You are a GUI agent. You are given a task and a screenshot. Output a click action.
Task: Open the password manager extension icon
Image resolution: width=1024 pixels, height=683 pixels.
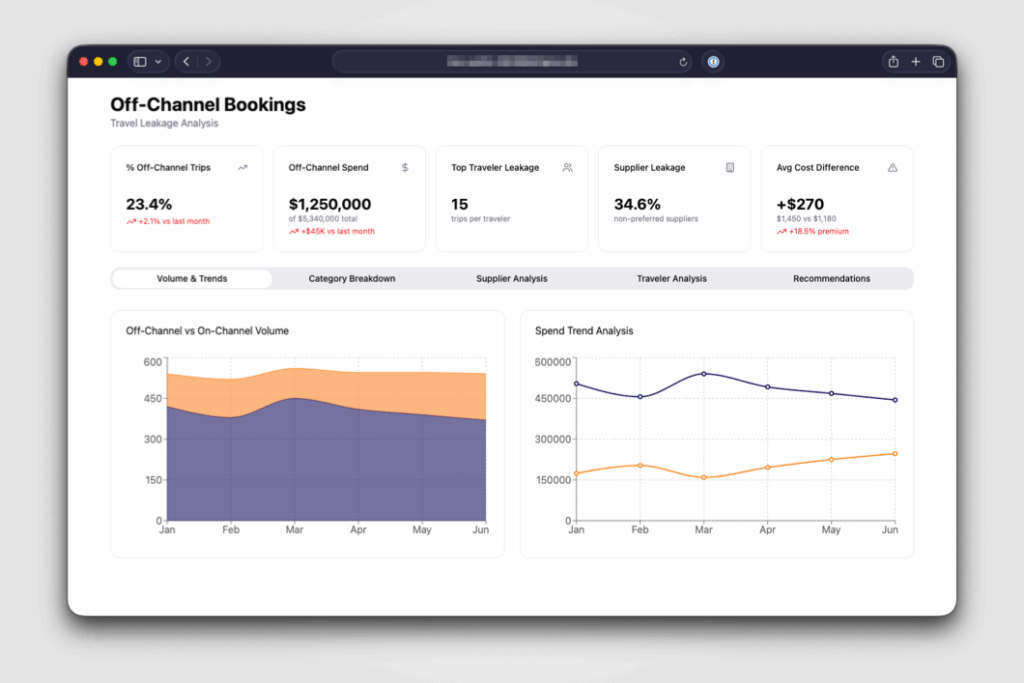pos(713,61)
